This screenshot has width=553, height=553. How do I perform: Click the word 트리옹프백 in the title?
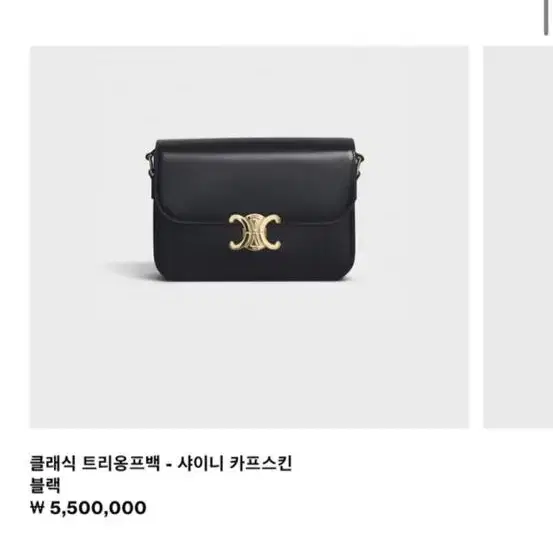(x=121, y=463)
